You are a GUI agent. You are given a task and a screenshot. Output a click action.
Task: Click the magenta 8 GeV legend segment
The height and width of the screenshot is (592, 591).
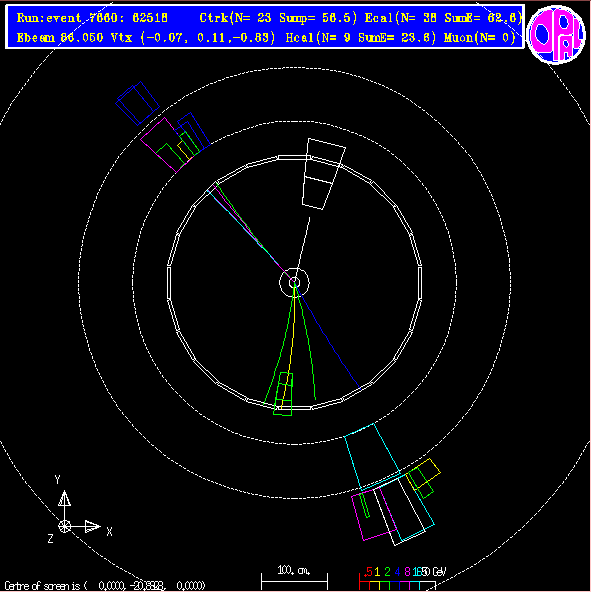tap(405, 585)
